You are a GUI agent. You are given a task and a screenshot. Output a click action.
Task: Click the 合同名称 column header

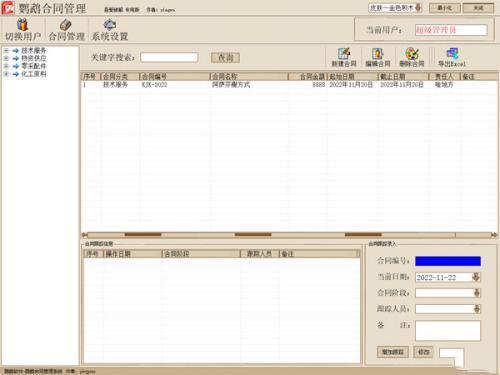click(249, 77)
